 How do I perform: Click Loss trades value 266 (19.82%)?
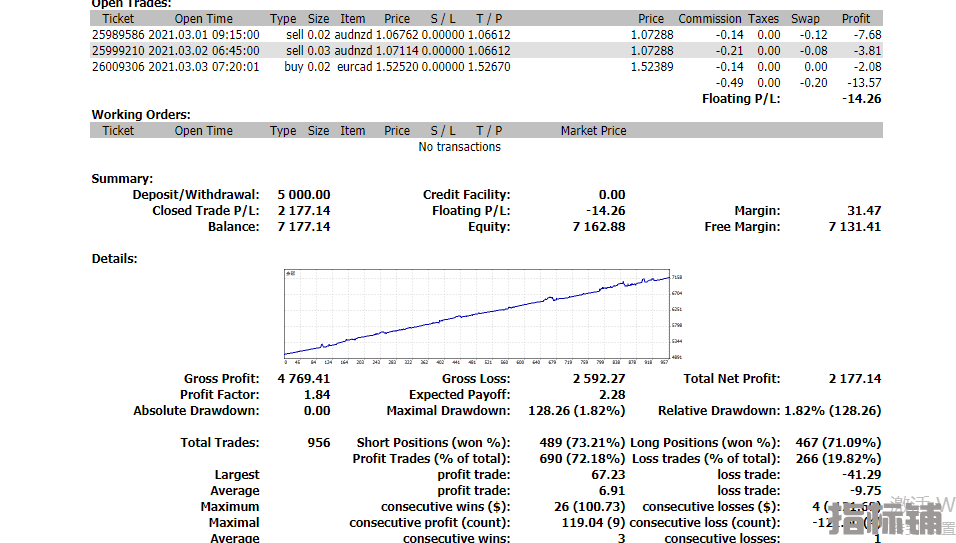[838, 458]
